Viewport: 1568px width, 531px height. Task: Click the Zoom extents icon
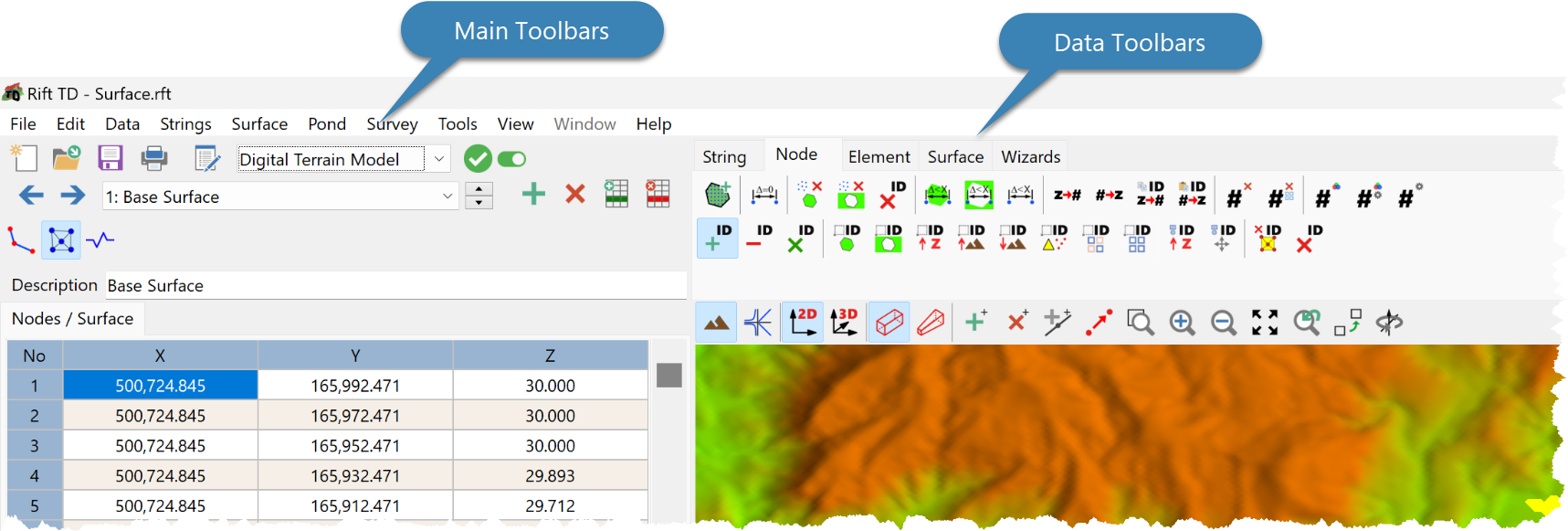(1265, 322)
